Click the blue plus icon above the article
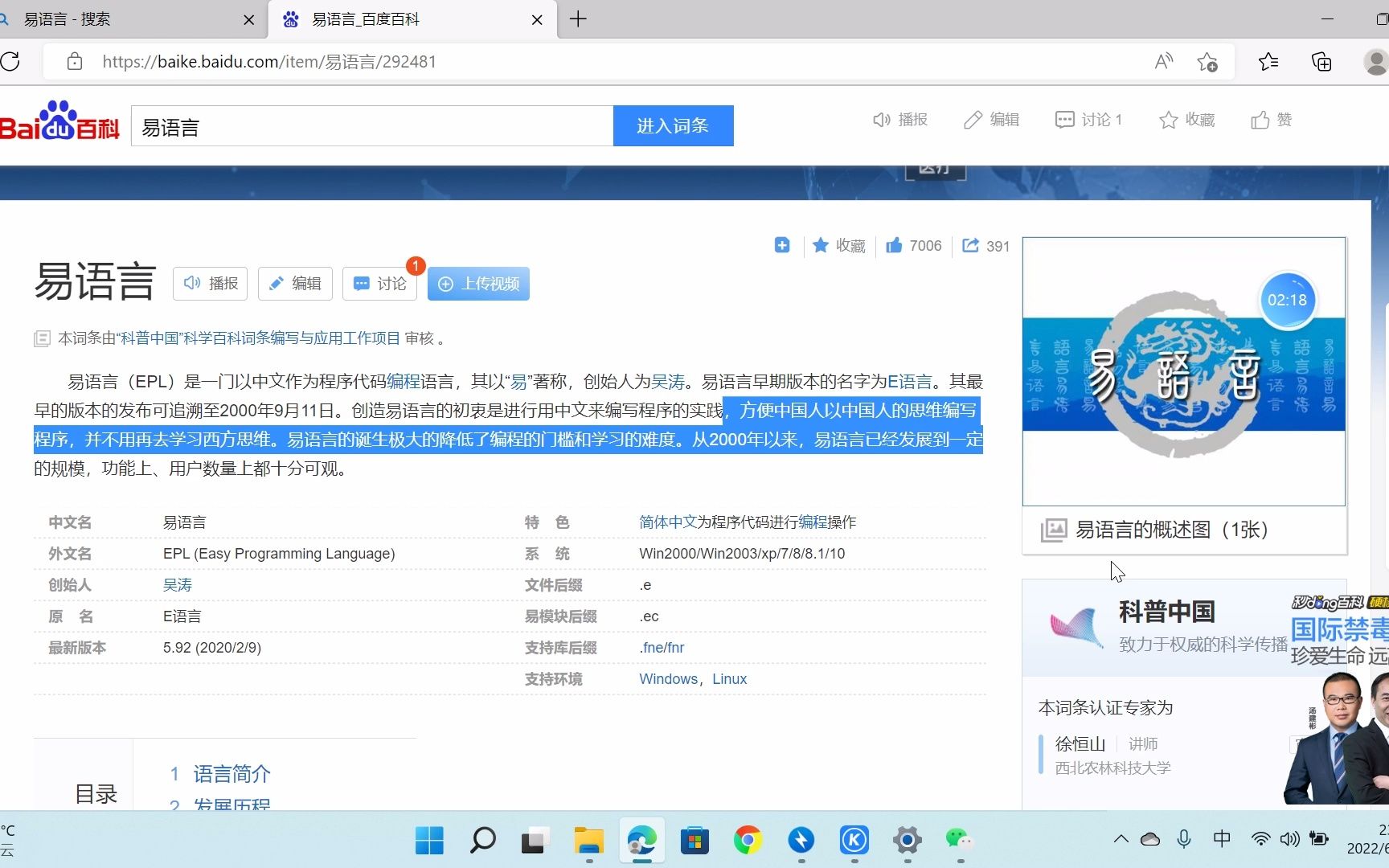 (x=782, y=245)
